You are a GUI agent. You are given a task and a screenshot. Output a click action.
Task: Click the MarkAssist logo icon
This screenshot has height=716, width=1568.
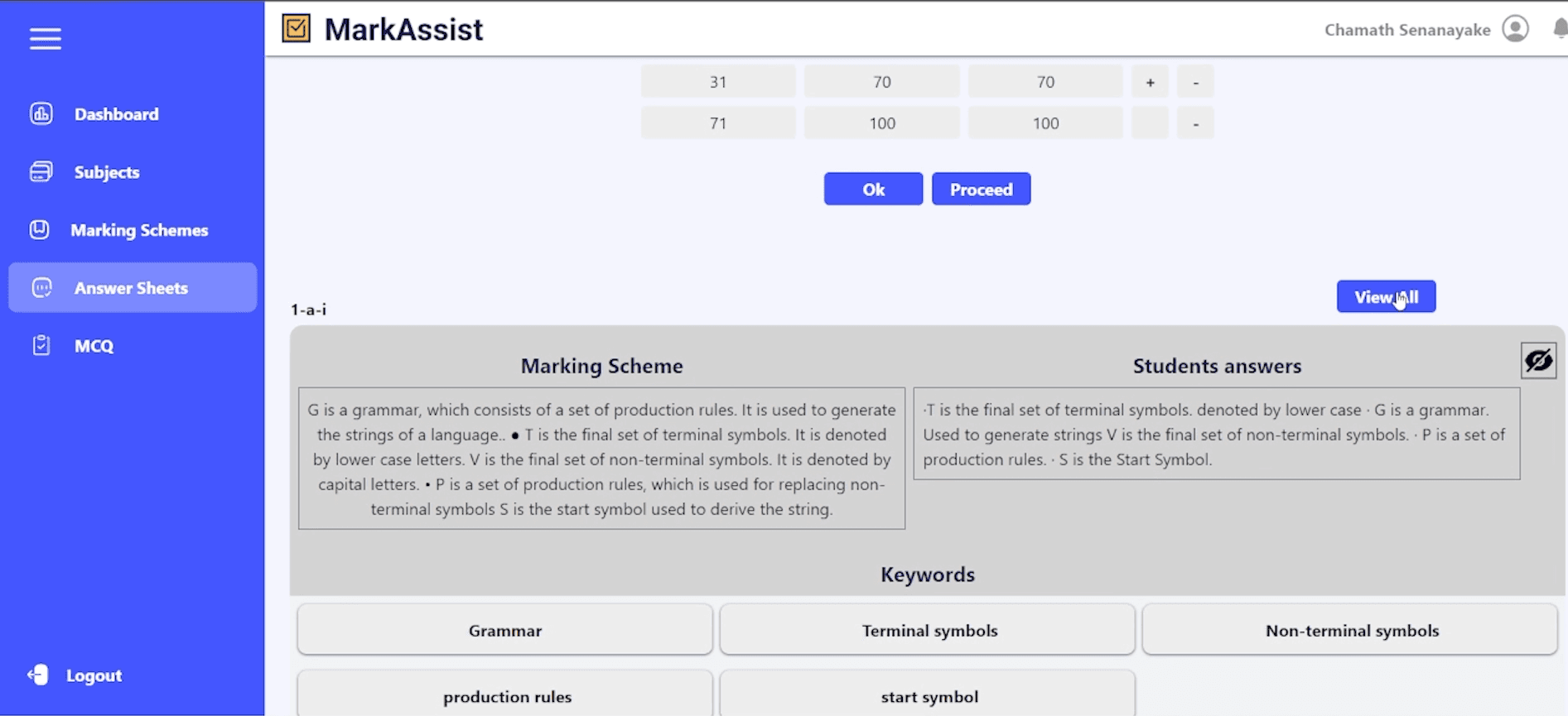(x=297, y=28)
